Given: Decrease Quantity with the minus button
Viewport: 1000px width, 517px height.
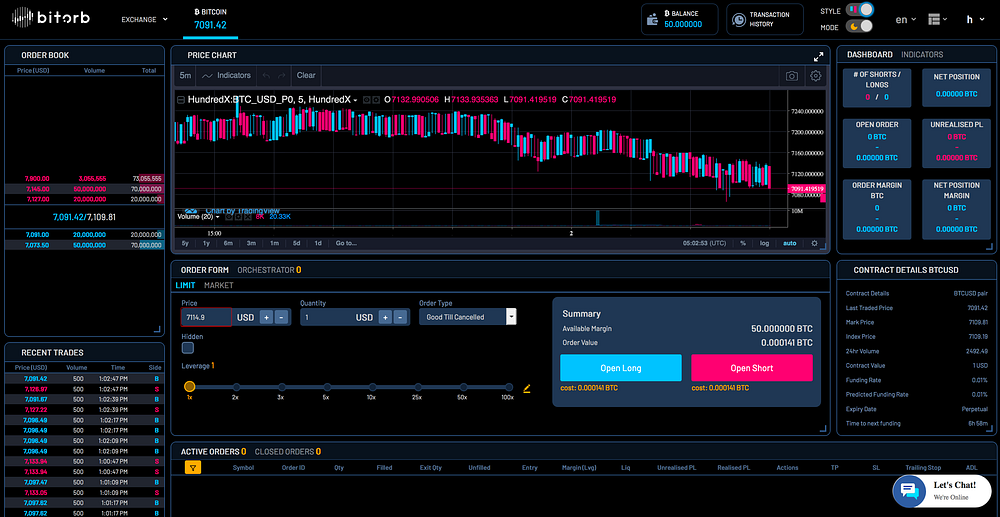Looking at the screenshot, I should pyautogui.click(x=400, y=317).
